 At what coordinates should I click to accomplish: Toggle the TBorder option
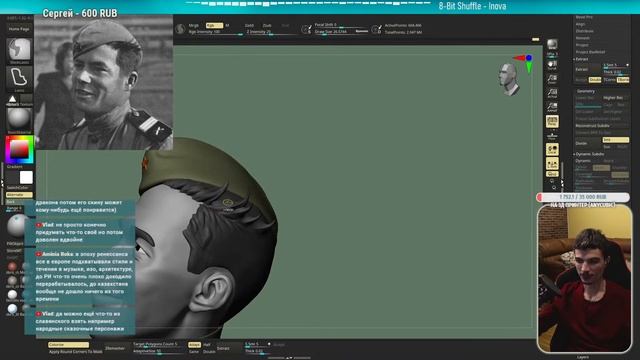[623, 80]
